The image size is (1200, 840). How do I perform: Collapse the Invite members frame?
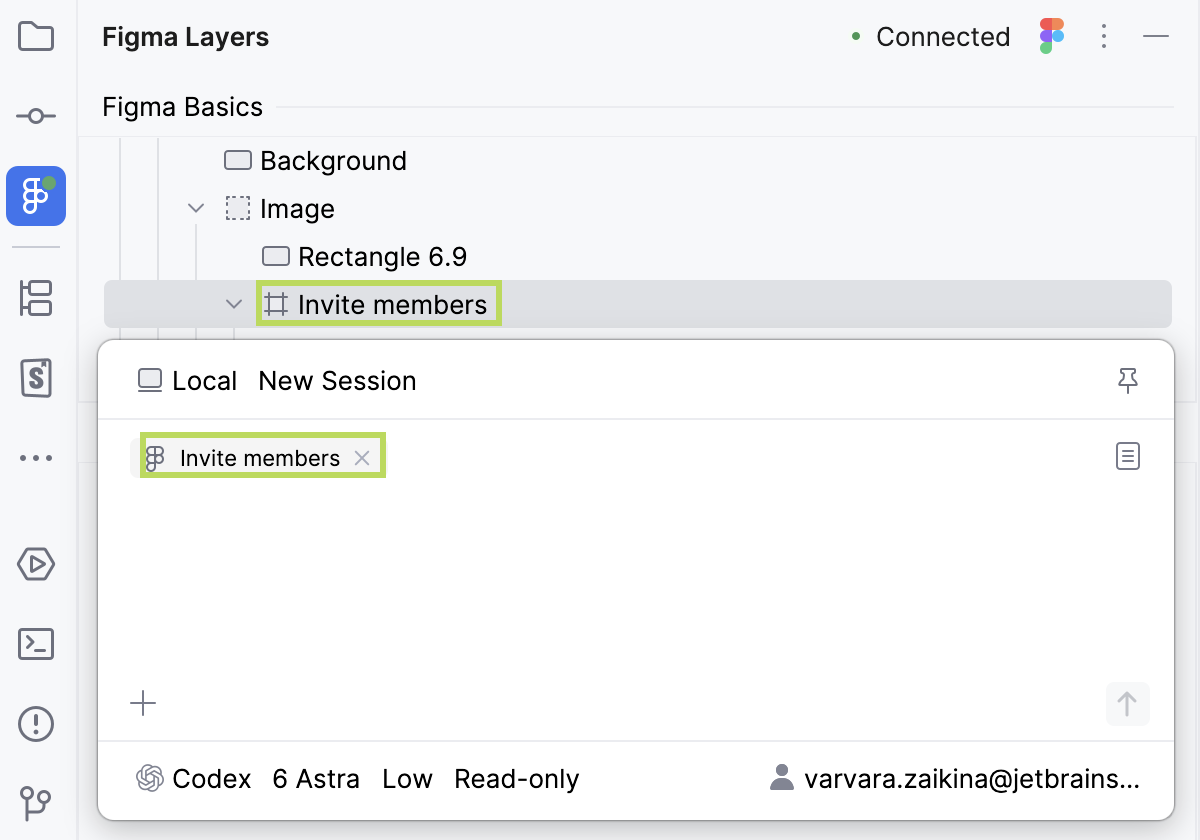click(x=234, y=304)
